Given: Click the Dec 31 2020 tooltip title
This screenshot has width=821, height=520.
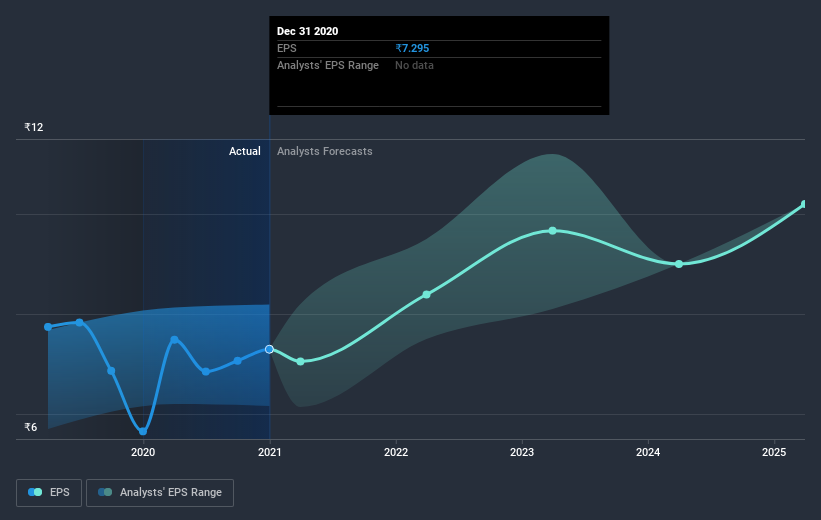Looking at the screenshot, I should (307, 31).
